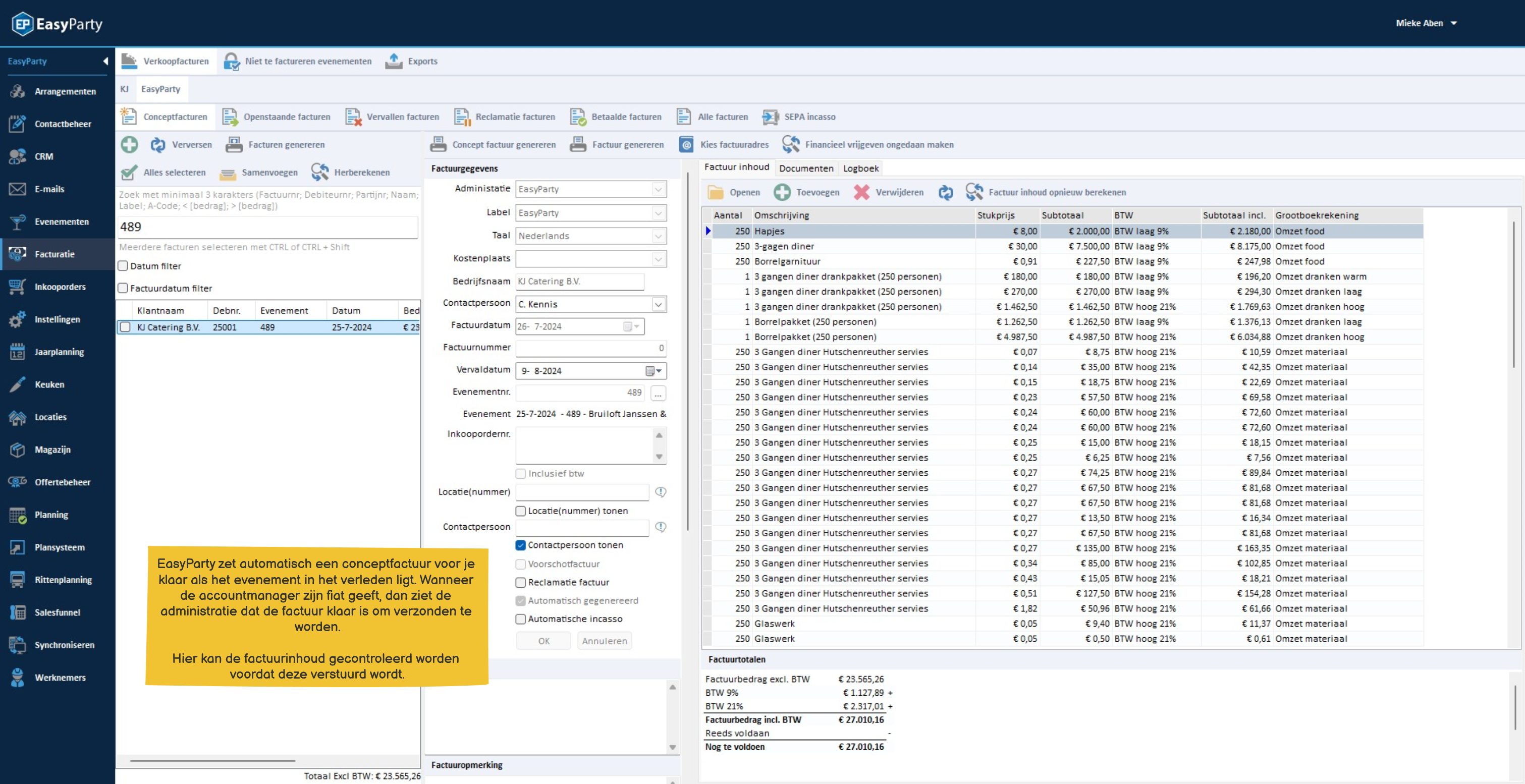
Task: Enable the Factuurdatum filter checkbox
Action: click(x=123, y=288)
